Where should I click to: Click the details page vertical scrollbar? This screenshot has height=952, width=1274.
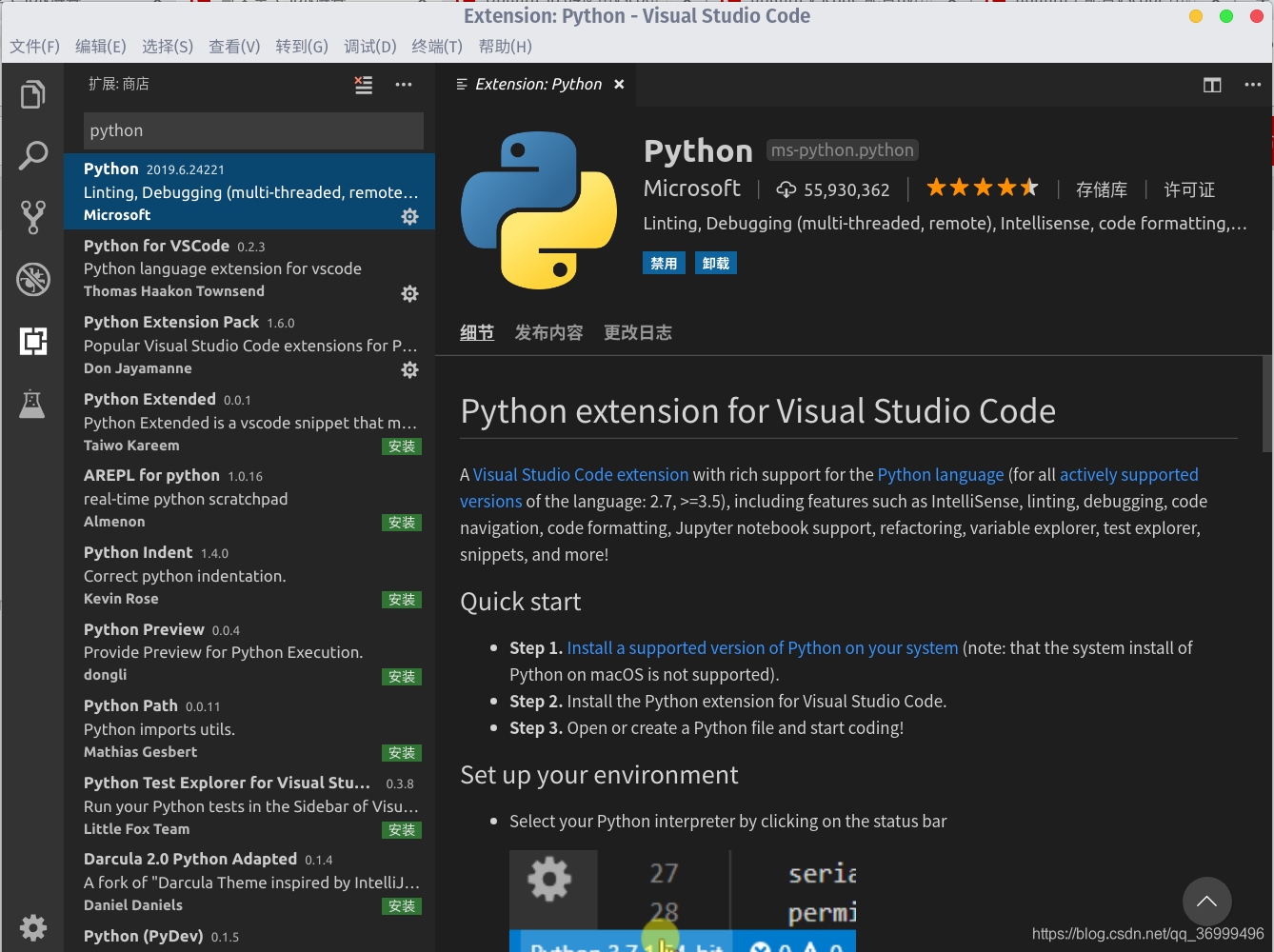pyautogui.click(x=1266, y=404)
